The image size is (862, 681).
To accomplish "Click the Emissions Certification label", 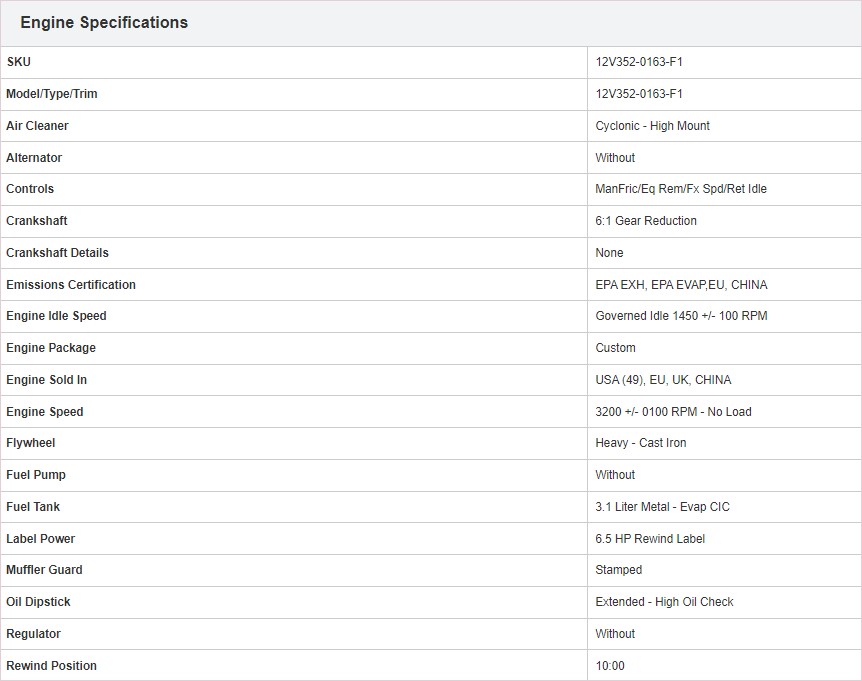I will click(x=71, y=285).
